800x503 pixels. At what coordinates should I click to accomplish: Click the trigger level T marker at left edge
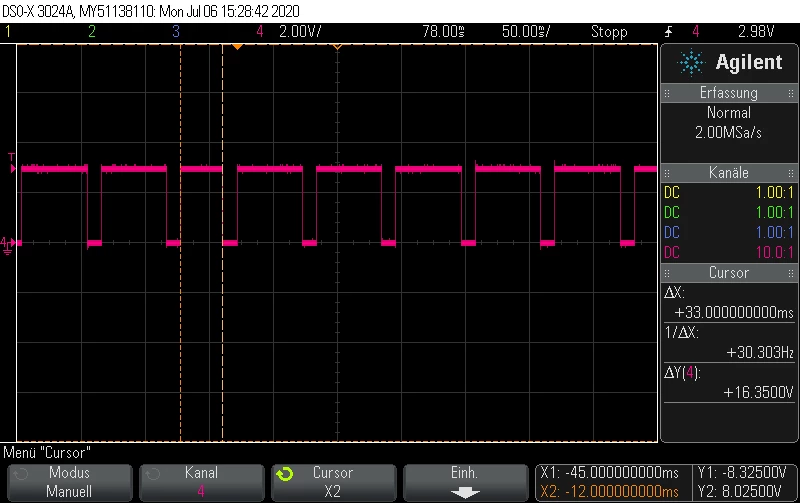[x=12, y=164]
